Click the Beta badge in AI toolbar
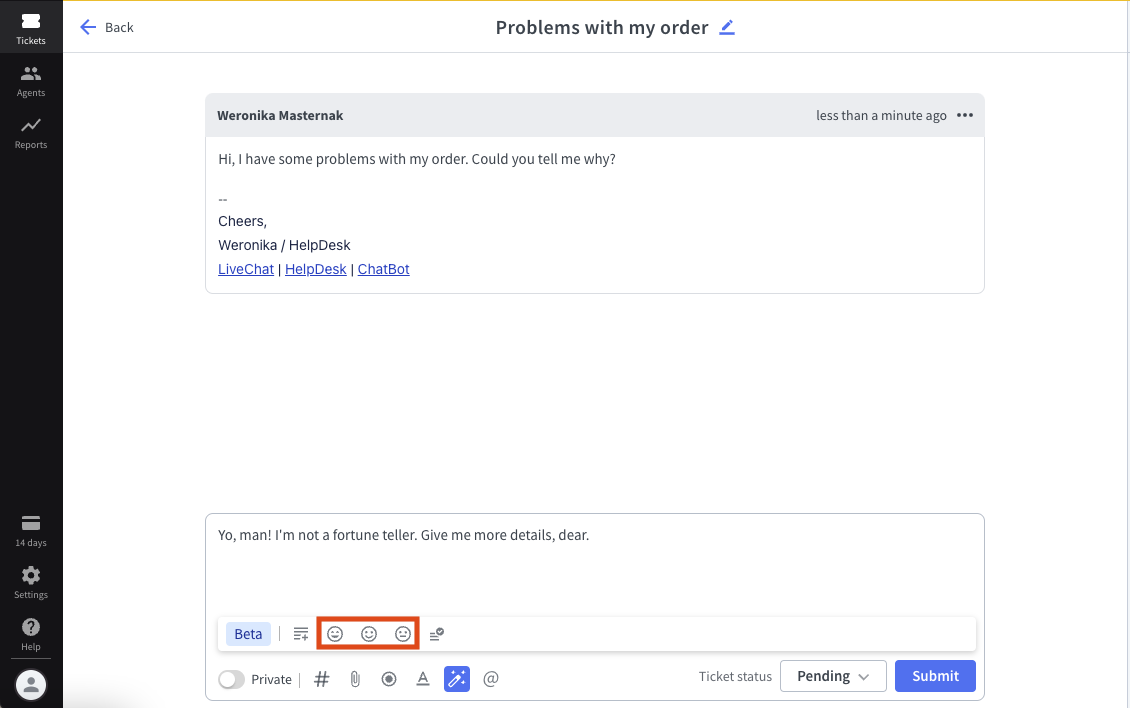The image size is (1130, 708). click(248, 634)
